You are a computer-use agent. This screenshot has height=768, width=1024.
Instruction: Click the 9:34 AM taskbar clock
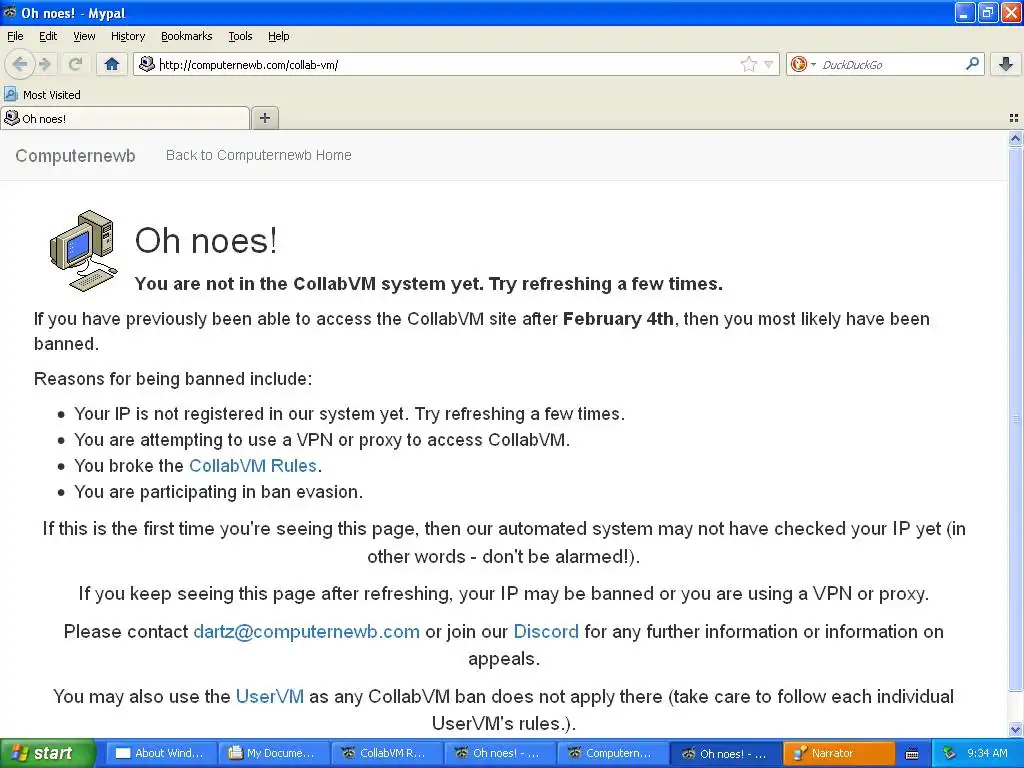pos(987,753)
